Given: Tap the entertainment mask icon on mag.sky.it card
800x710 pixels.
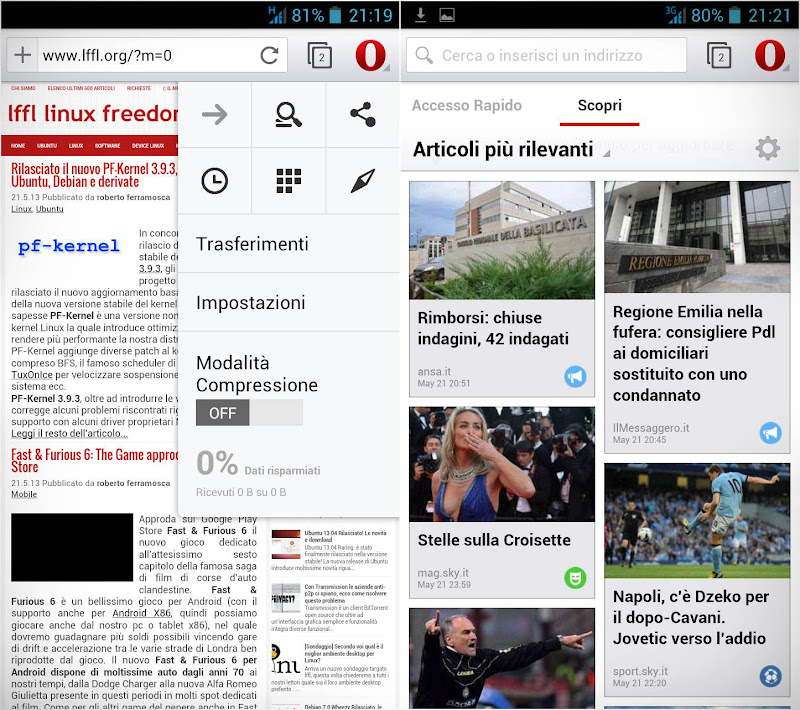Looking at the screenshot, I should pos(575,578).
